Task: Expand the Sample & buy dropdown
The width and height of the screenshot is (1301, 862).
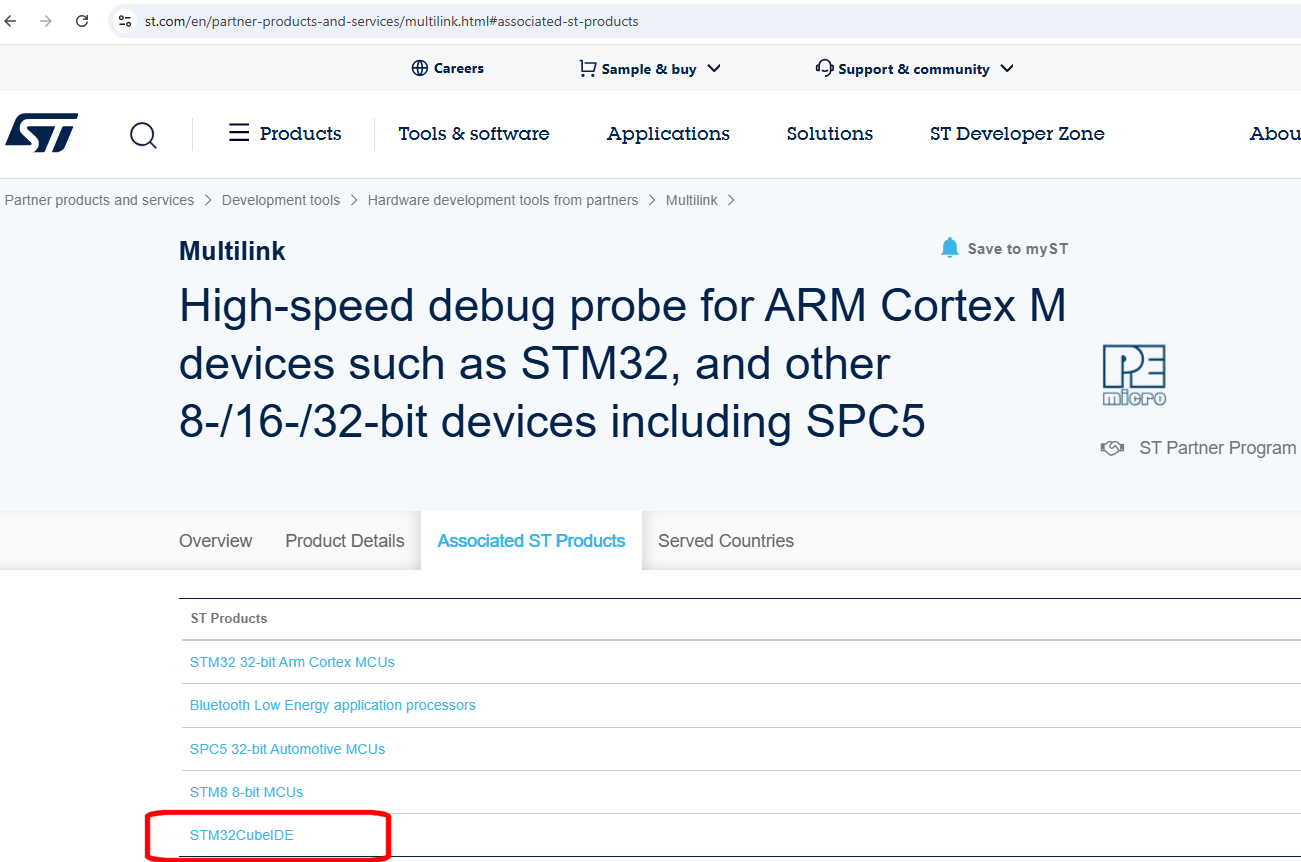Action: [x=714, y=68]
